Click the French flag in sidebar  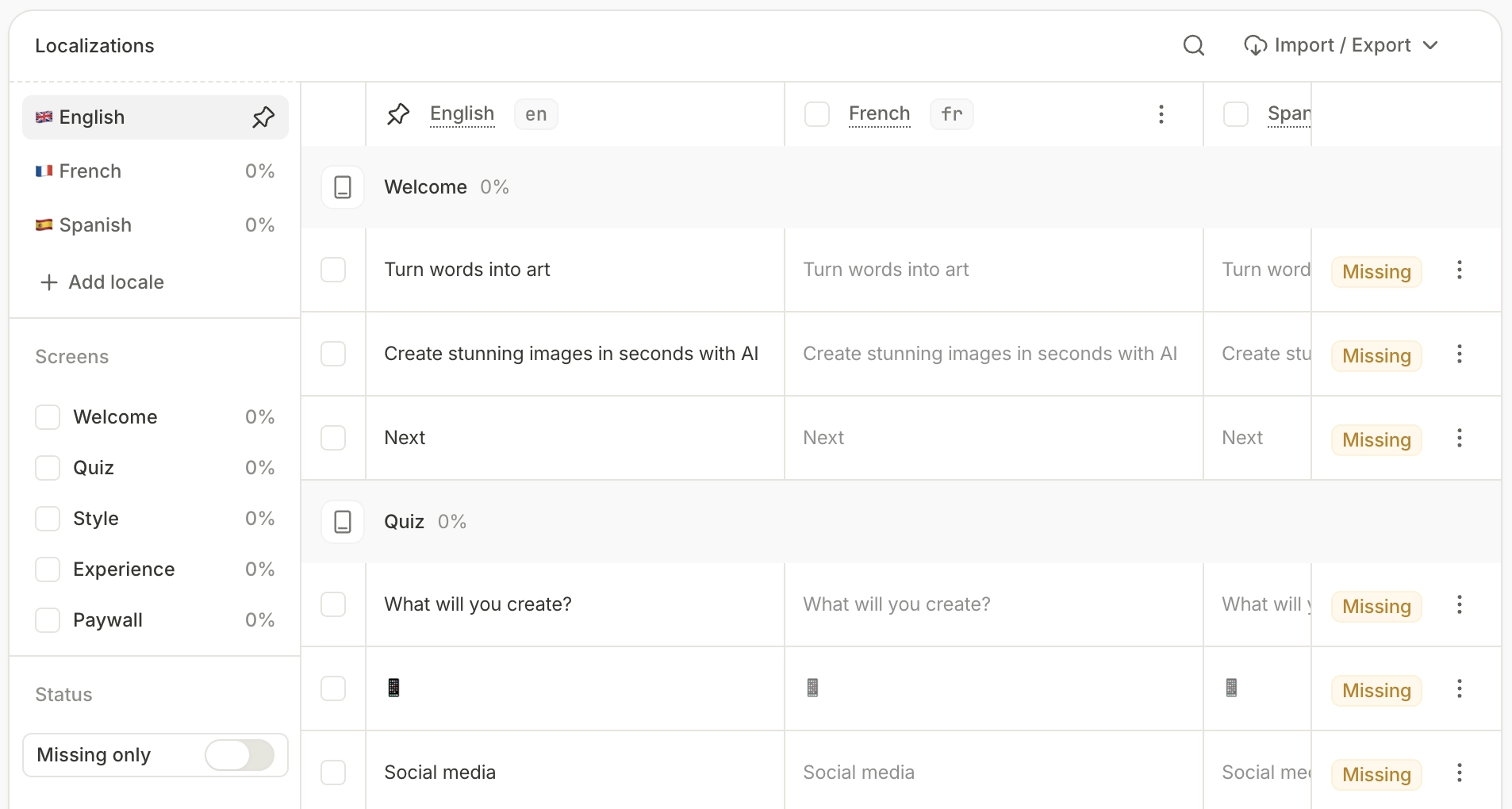click(x=44, y=171)
